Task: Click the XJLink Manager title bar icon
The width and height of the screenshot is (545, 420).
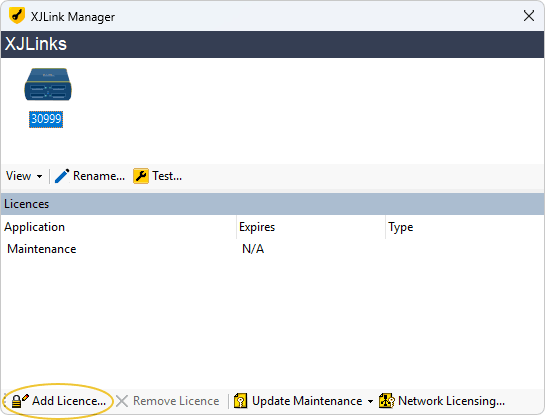Action: tap(17, 16)
